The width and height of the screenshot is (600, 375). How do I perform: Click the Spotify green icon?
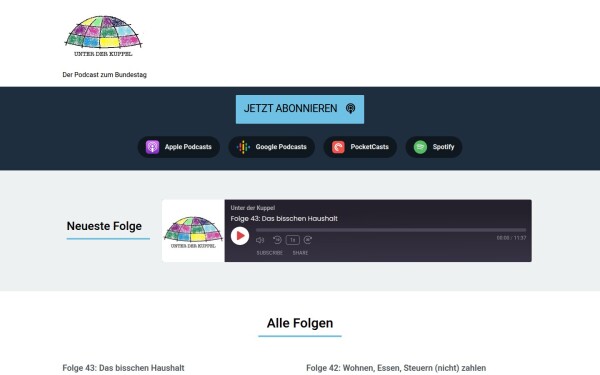click(420, 147)
